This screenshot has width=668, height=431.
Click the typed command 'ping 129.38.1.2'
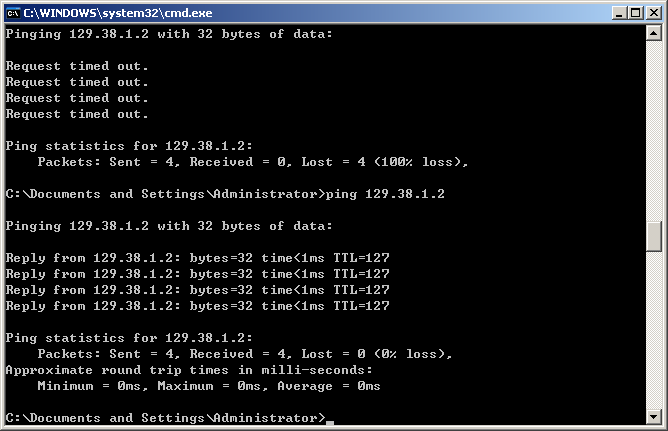[x=385, y=194]
